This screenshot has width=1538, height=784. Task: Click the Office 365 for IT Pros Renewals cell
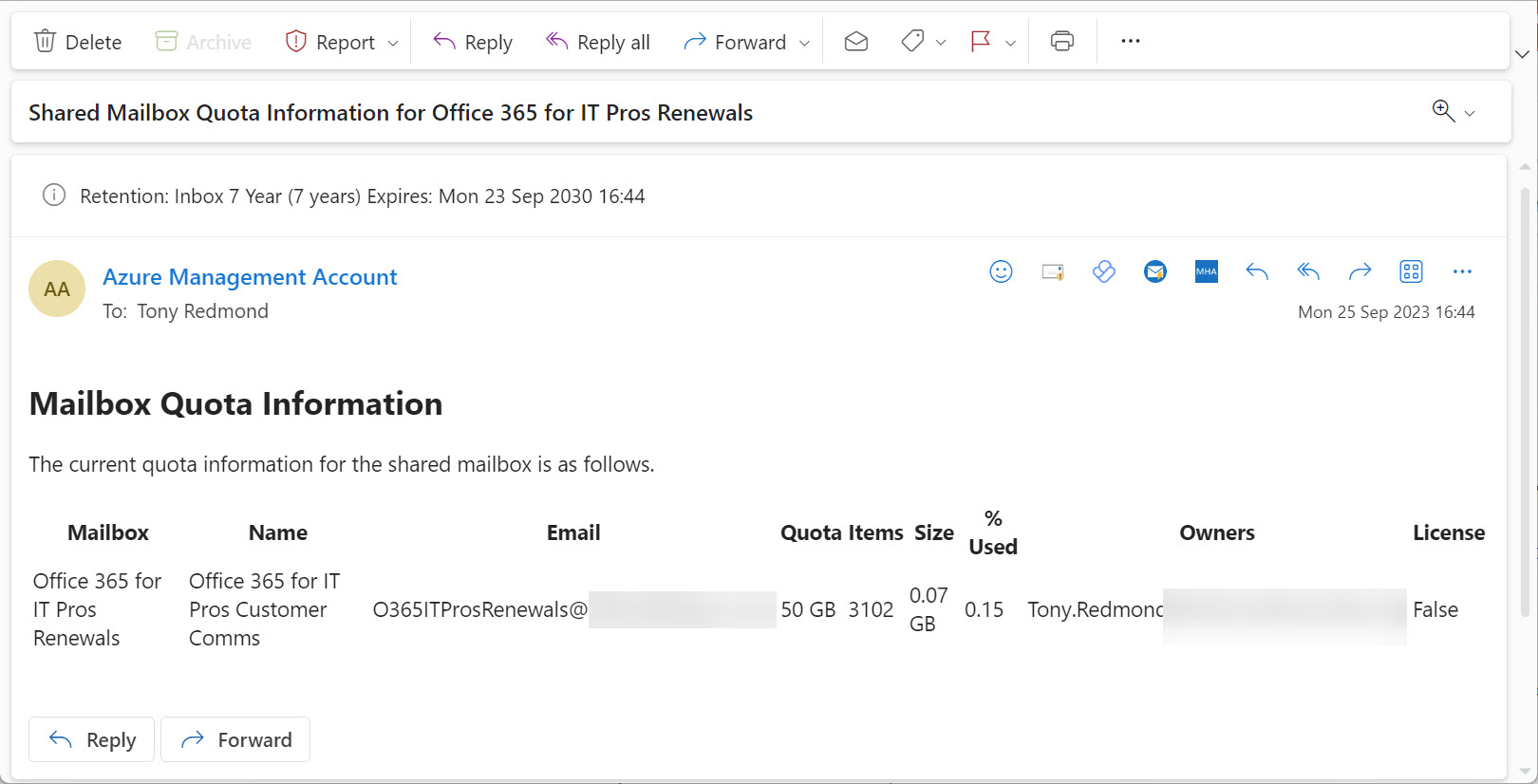pos(97,609)
